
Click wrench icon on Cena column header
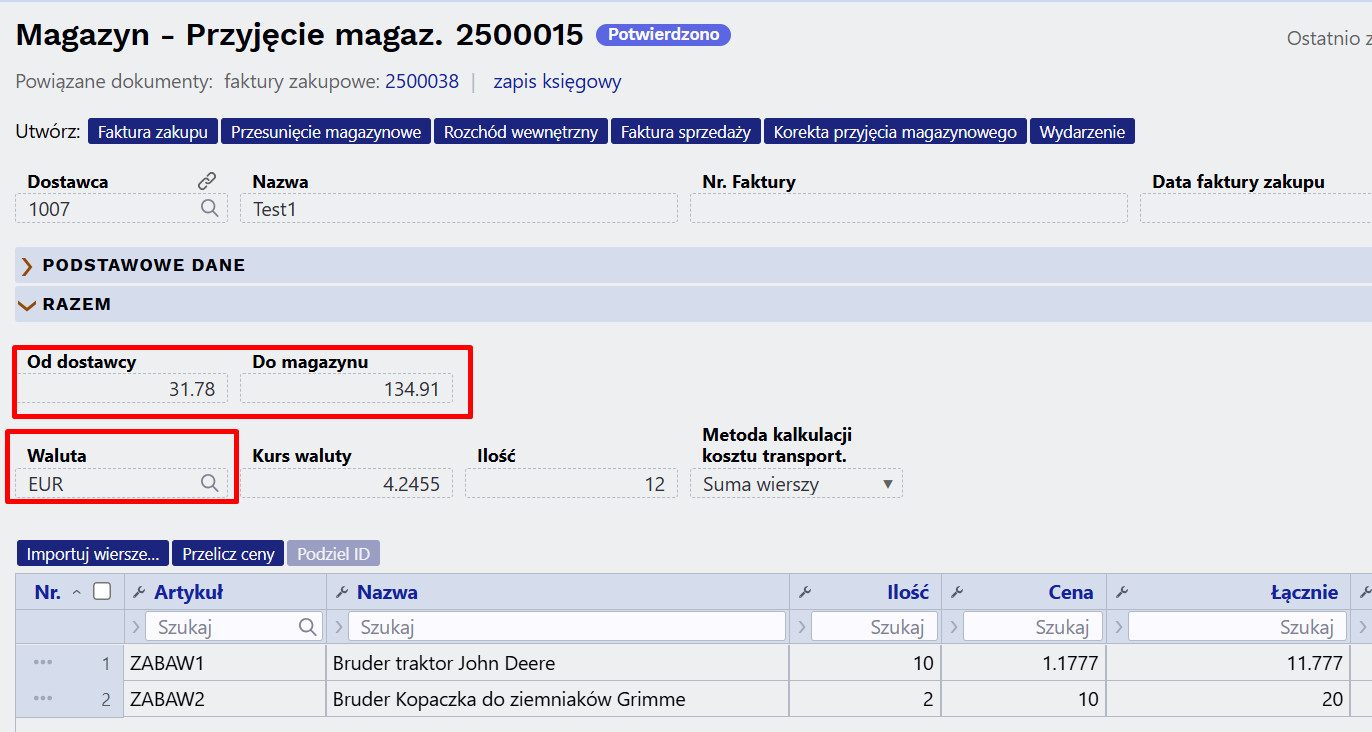(x=957, y=592)
